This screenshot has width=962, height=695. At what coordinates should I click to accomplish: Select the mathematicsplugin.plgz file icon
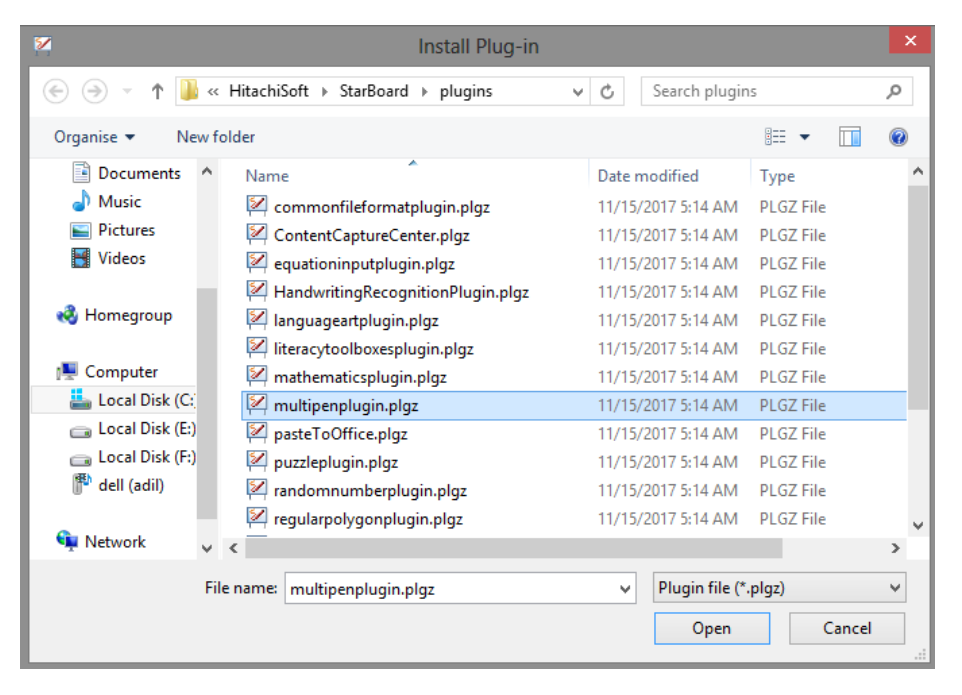[257, 377]
